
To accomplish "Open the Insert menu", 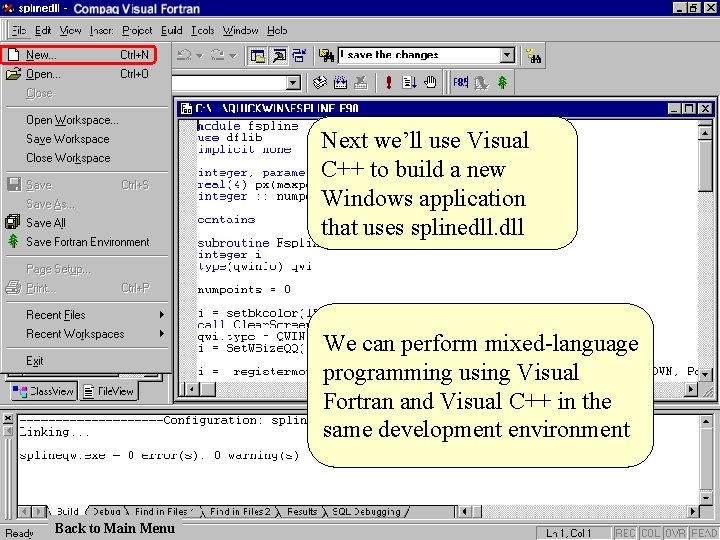I will (x=101, y=30).
